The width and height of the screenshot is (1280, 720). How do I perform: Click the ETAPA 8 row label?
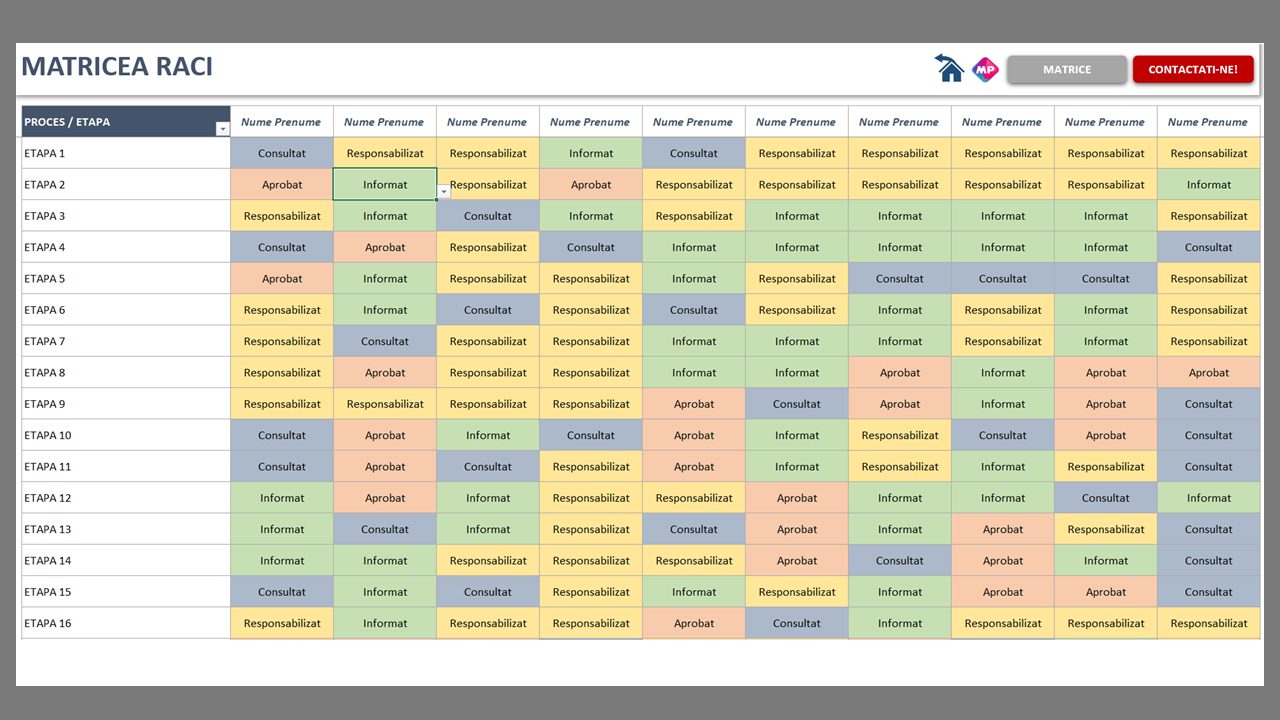point(45,373)
